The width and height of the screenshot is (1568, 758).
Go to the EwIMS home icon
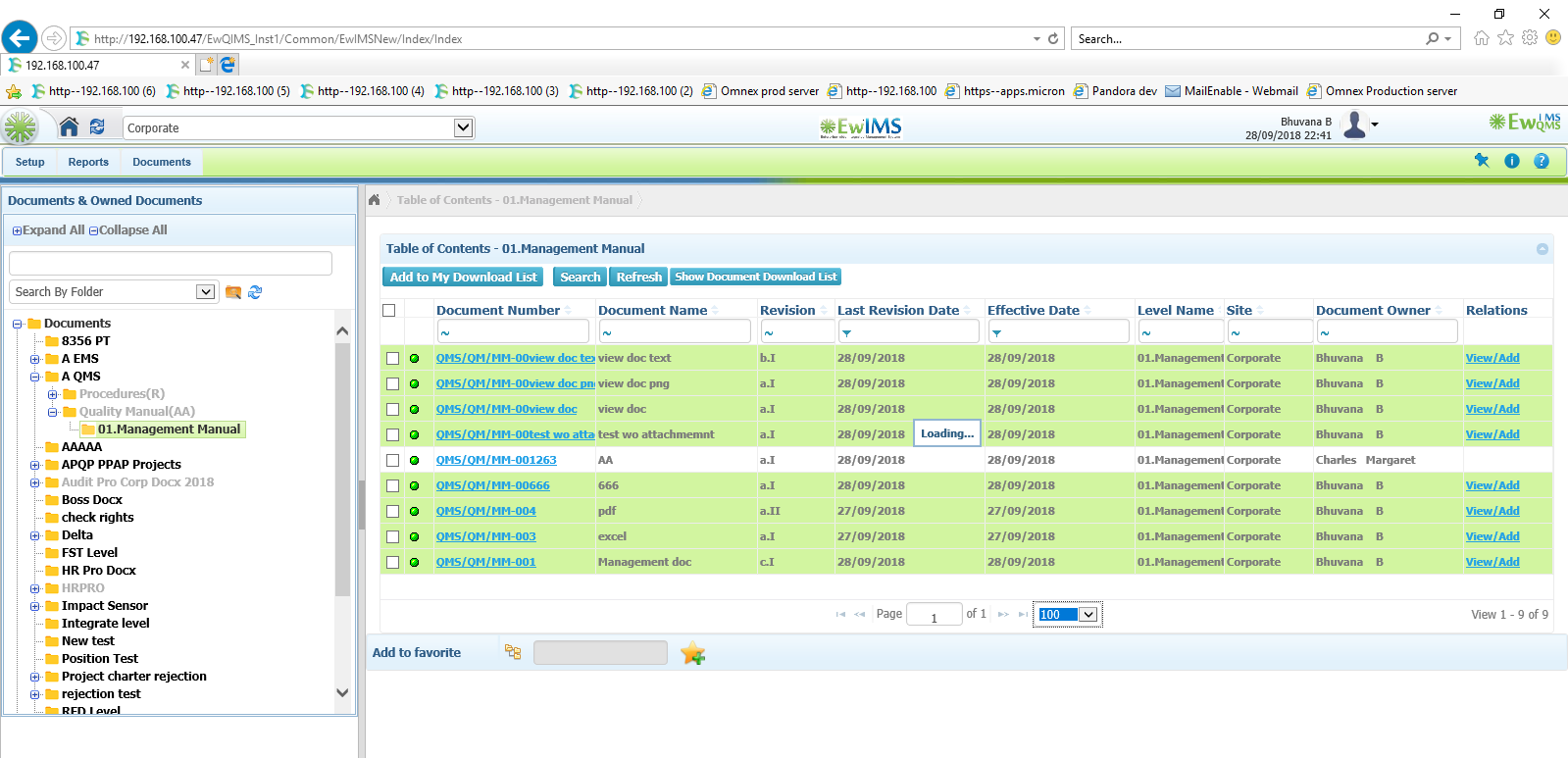coord(69,126)
